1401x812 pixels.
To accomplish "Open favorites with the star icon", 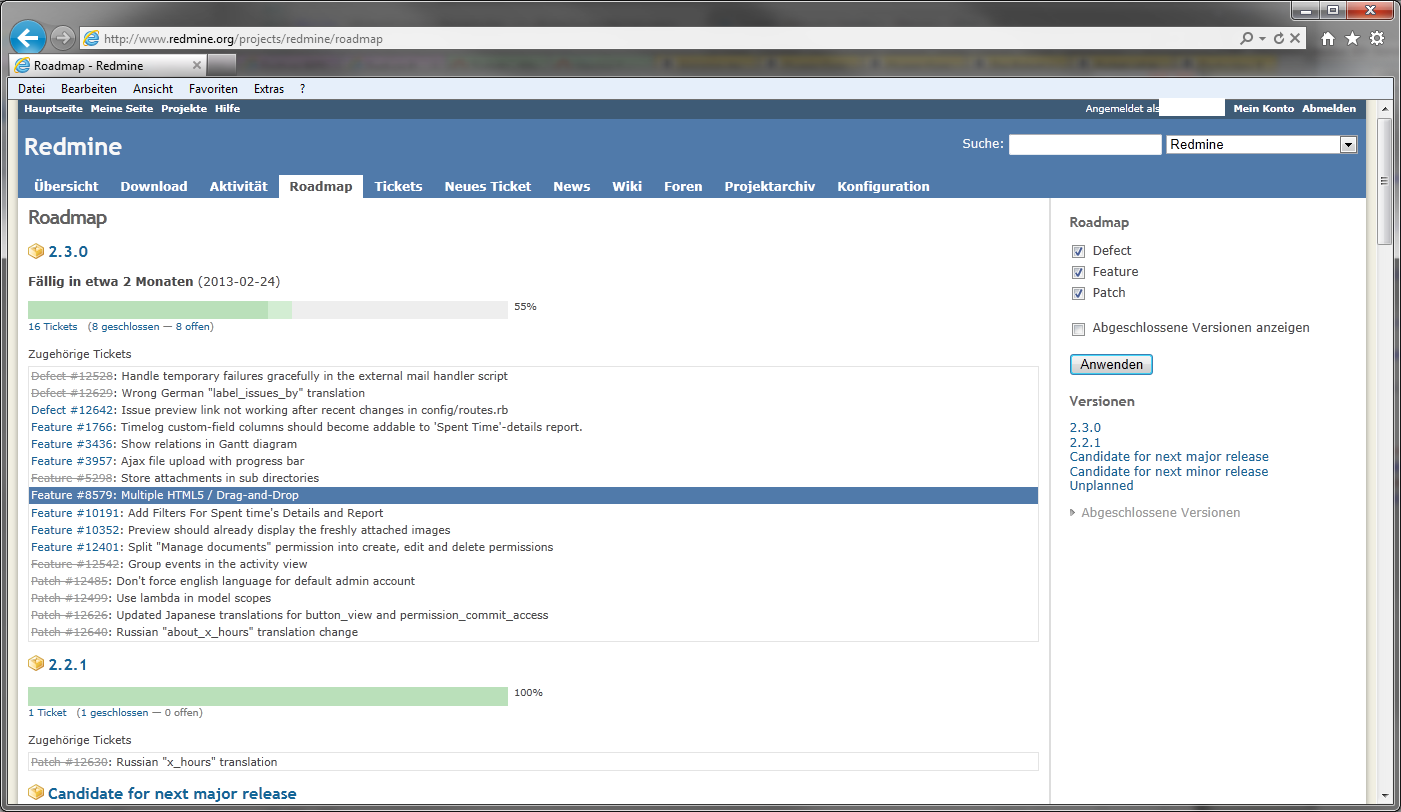I will (1352, 38).
